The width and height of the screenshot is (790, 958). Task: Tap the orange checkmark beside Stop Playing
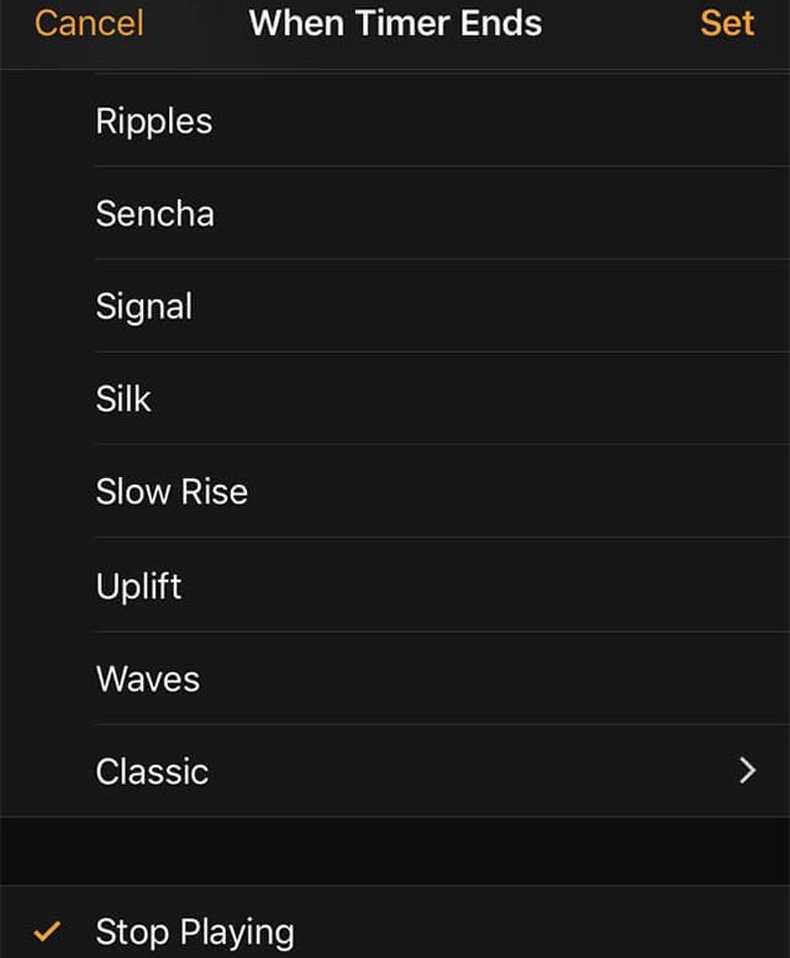pyautogui.click(x=47, y=931)
